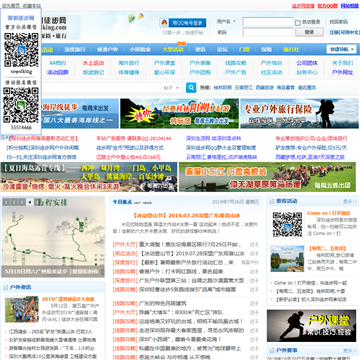
Task: Click the 海岛露营 hot search word
Action: [286, 88]
